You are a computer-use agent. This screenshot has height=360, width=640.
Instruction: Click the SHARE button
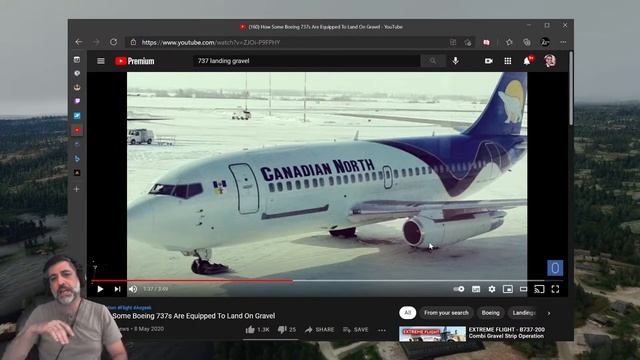coord(320,329)
